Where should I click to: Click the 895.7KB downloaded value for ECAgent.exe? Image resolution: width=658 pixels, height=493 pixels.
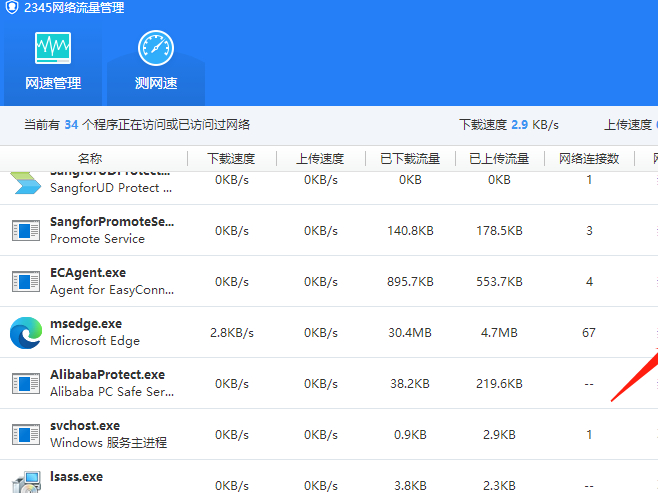tap(410, 282)
